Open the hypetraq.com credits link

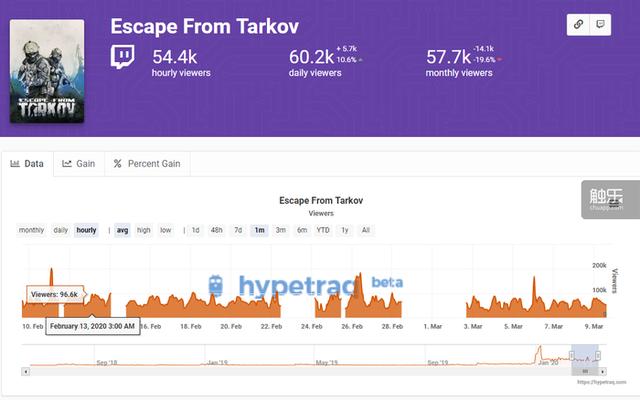click(x=602, y=382)
